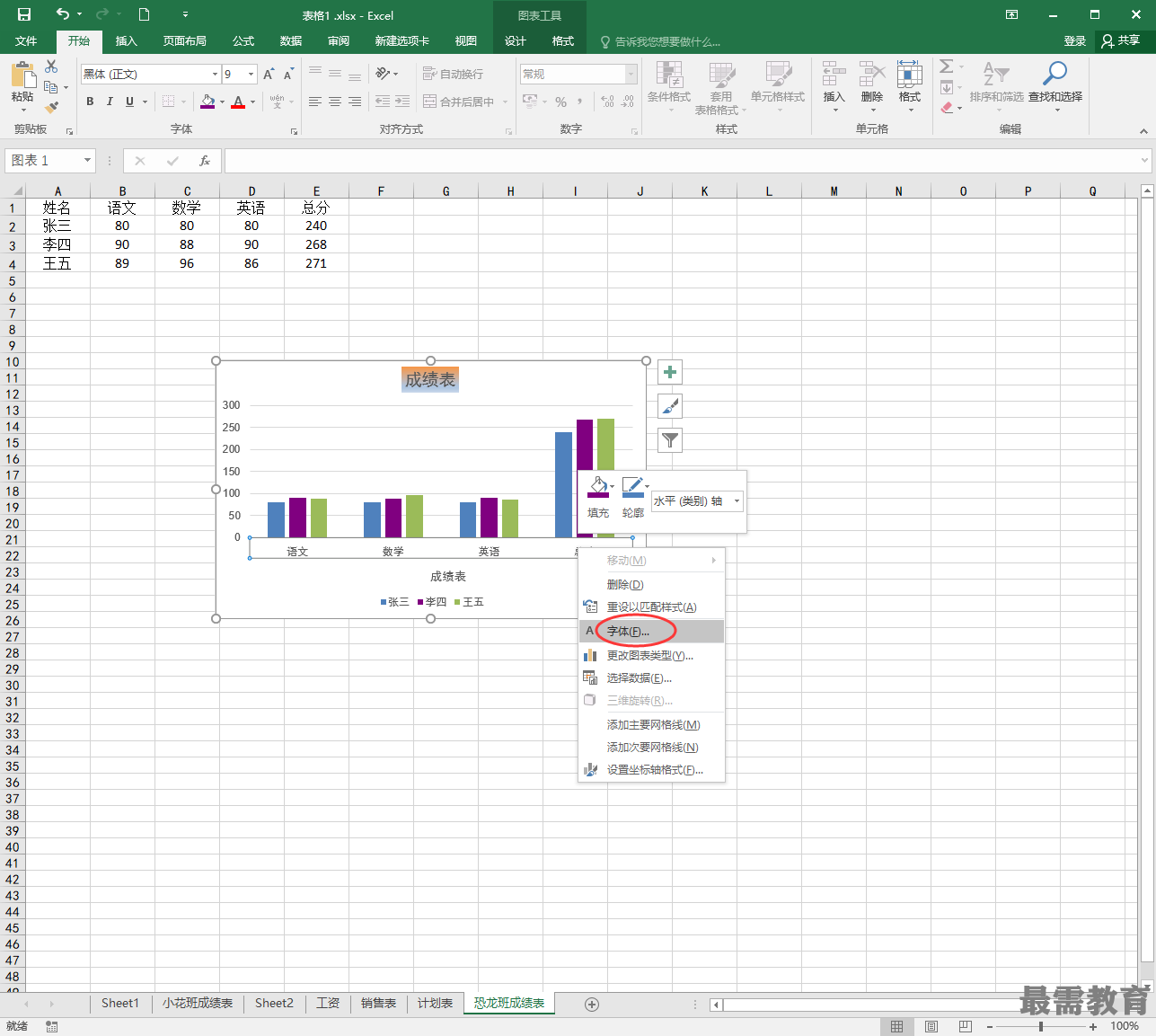Expand Merge and Center dropdown arrow
The width and height of the screenshot is (1156, 1036).
tap(505, 102)
